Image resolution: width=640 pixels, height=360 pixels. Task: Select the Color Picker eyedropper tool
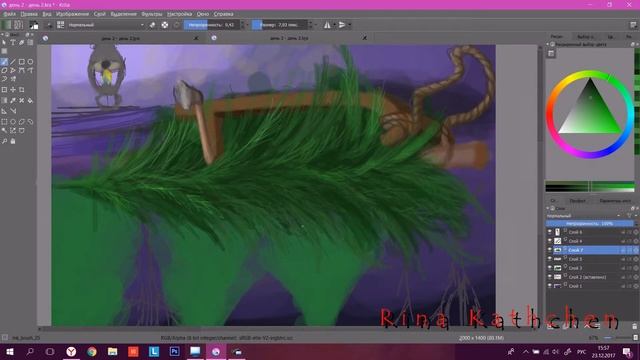click(x=13, y=100)
